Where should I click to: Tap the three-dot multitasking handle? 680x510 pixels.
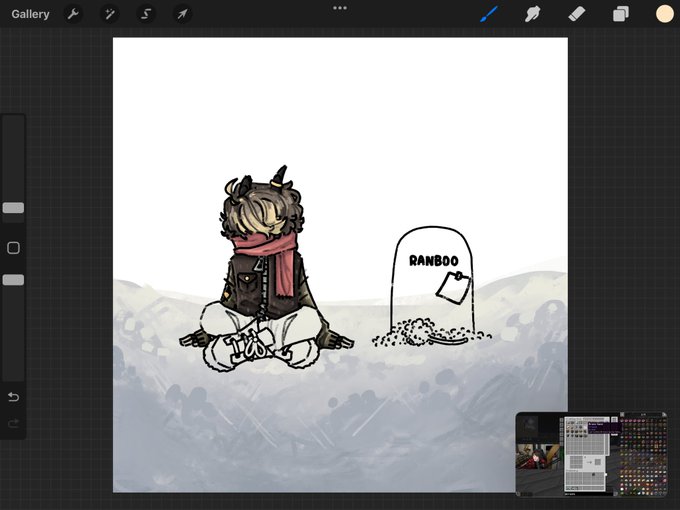(340, 8)
